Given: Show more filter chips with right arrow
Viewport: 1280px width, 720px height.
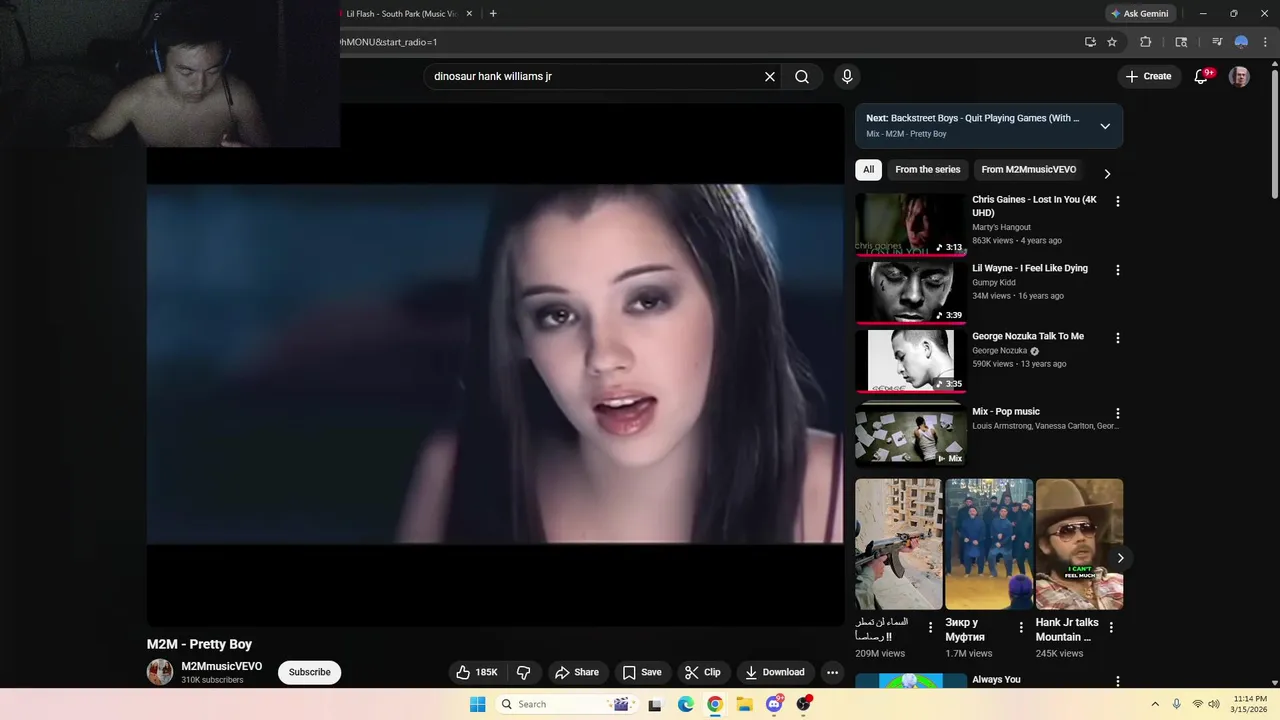Looking at the screenshot, I should (x=1107, y=174).
